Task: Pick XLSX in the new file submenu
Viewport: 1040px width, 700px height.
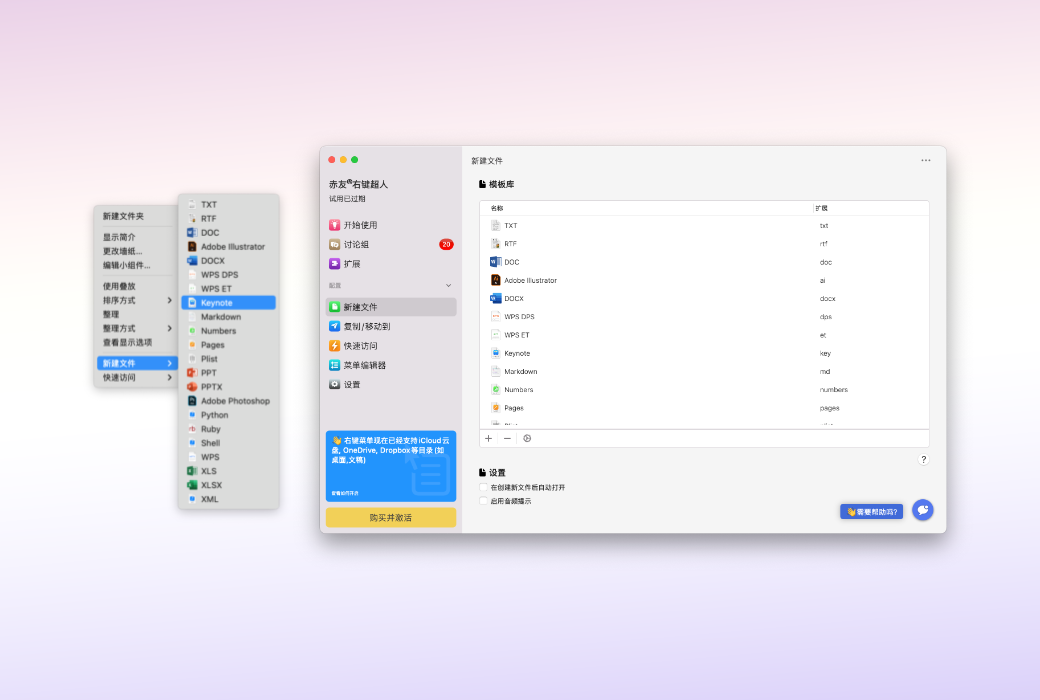Action: click(x=228, y=485)
